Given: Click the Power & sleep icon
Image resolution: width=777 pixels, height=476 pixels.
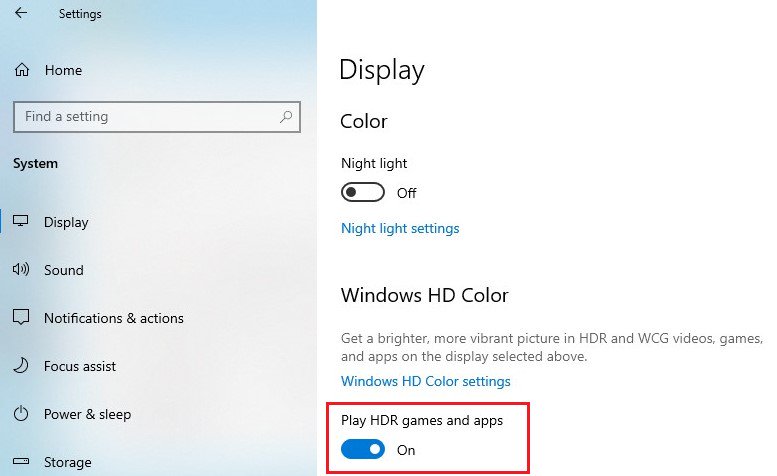Looking at the screenshot, I should tap(21, 414).
